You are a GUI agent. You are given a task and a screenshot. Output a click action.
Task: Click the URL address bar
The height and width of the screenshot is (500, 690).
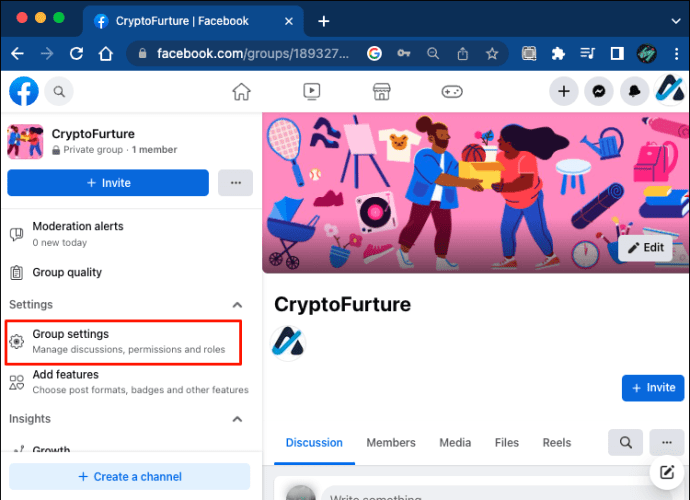[253, 54]
